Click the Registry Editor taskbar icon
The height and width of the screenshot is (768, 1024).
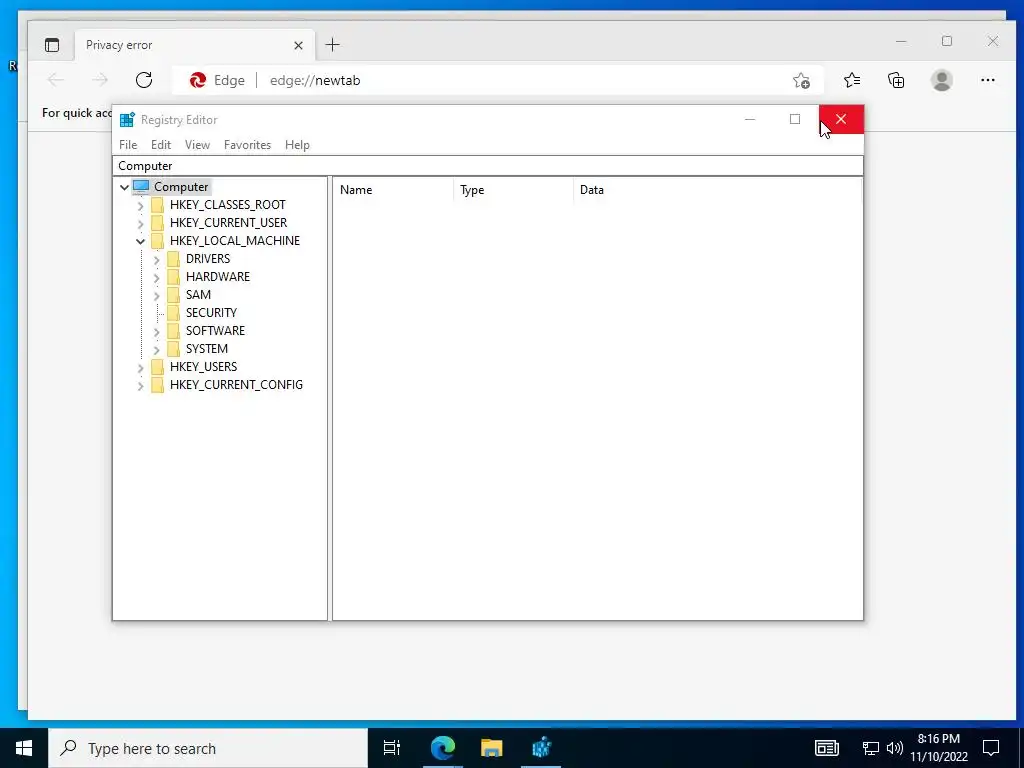coord(541,748)
